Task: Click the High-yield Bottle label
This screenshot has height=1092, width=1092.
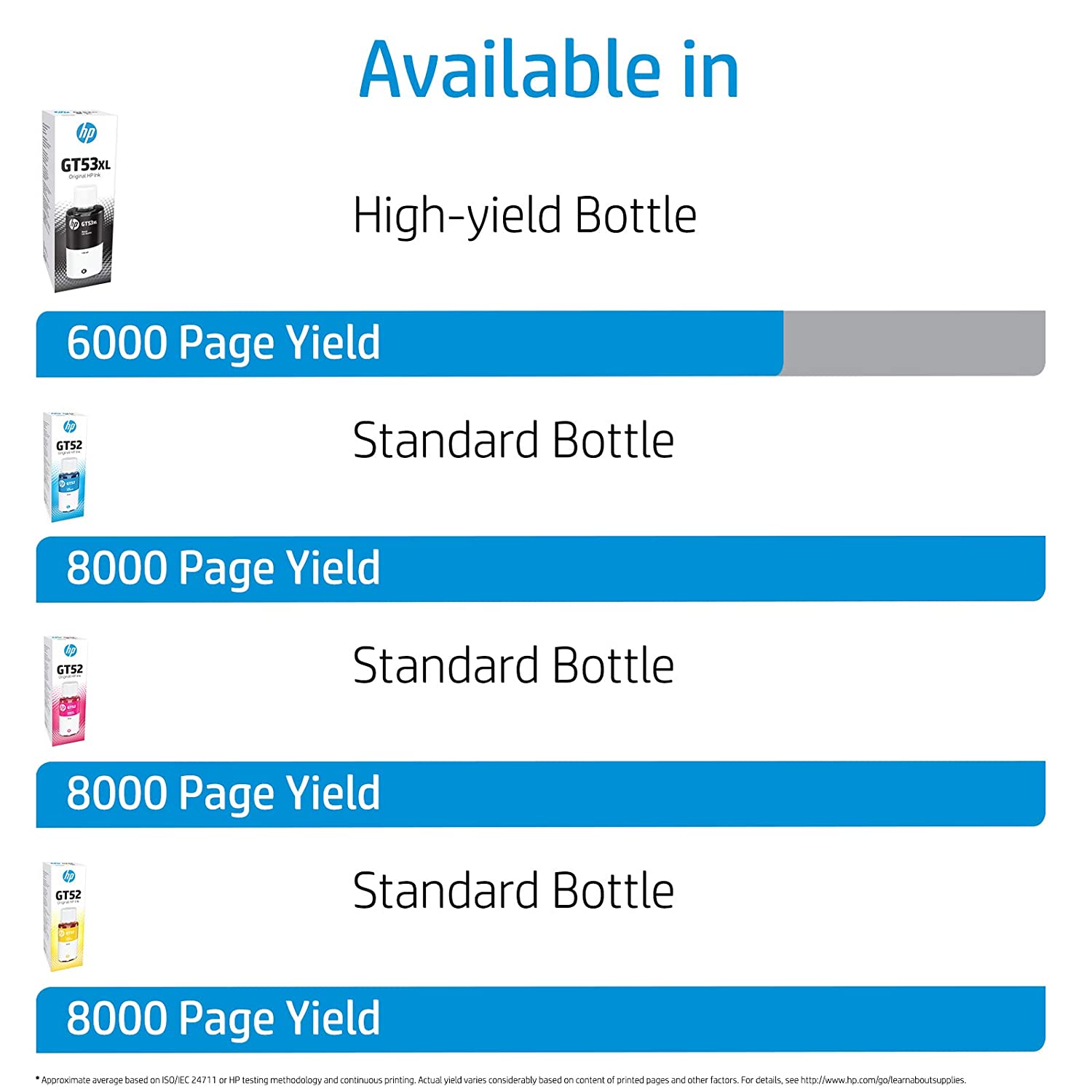Action: (x=524, y=215)
